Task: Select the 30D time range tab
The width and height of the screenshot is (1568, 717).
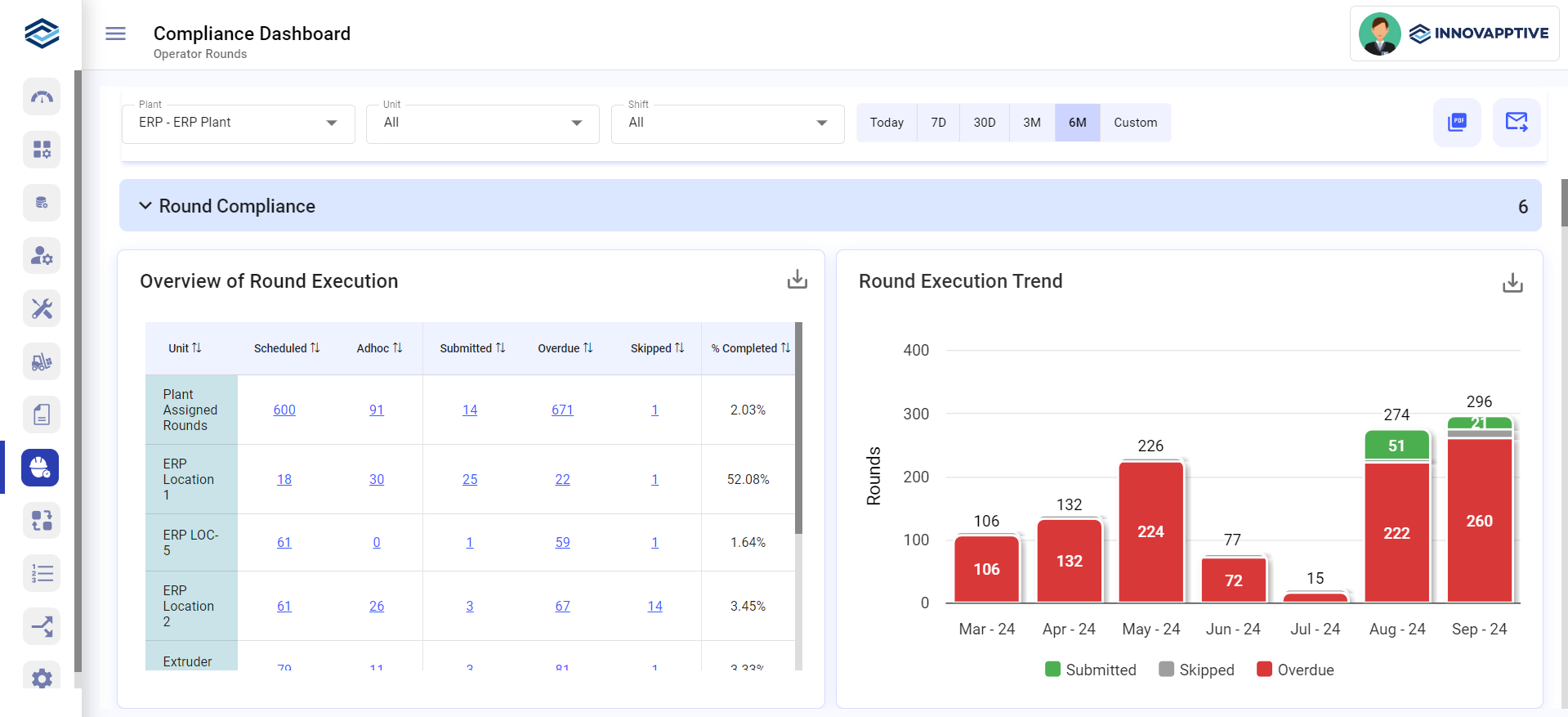Action: pyautogui.click(x=984, y=123)
